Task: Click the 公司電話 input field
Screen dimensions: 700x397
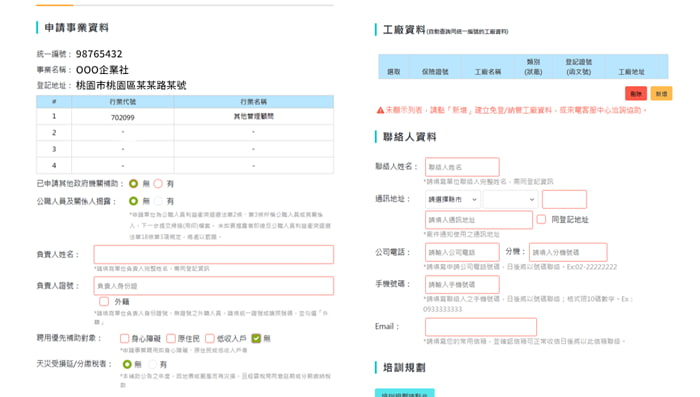Action: 462,252
